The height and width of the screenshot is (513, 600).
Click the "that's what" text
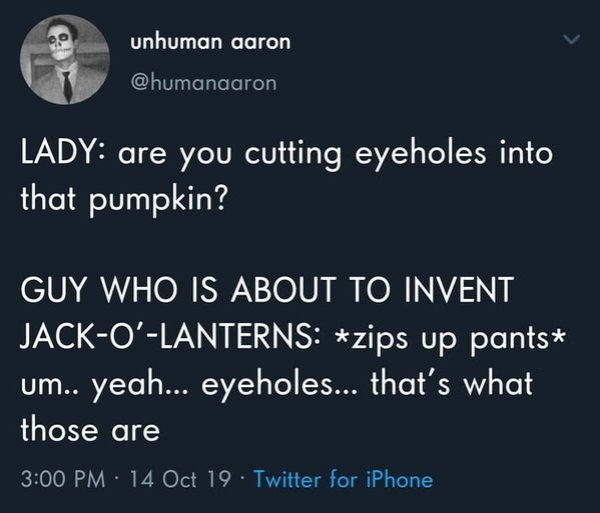pyautogui.click(x=452, y=384)
